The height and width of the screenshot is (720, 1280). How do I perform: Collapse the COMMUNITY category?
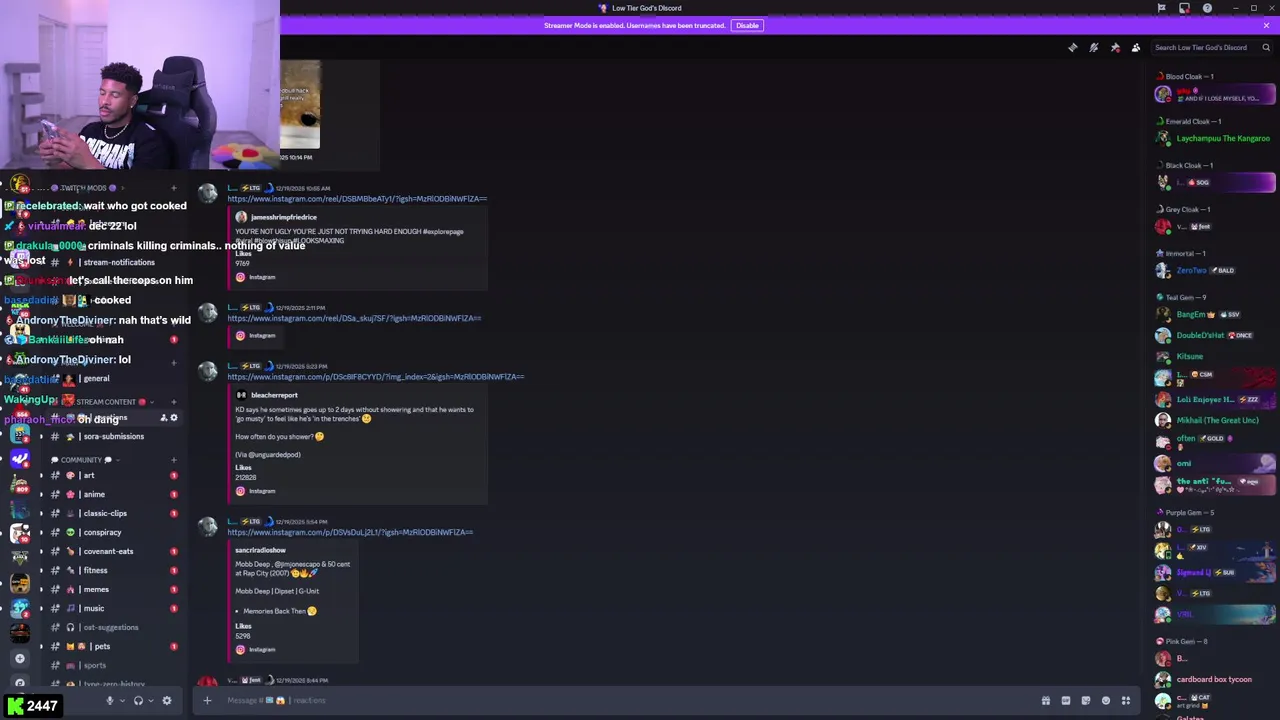81,460
